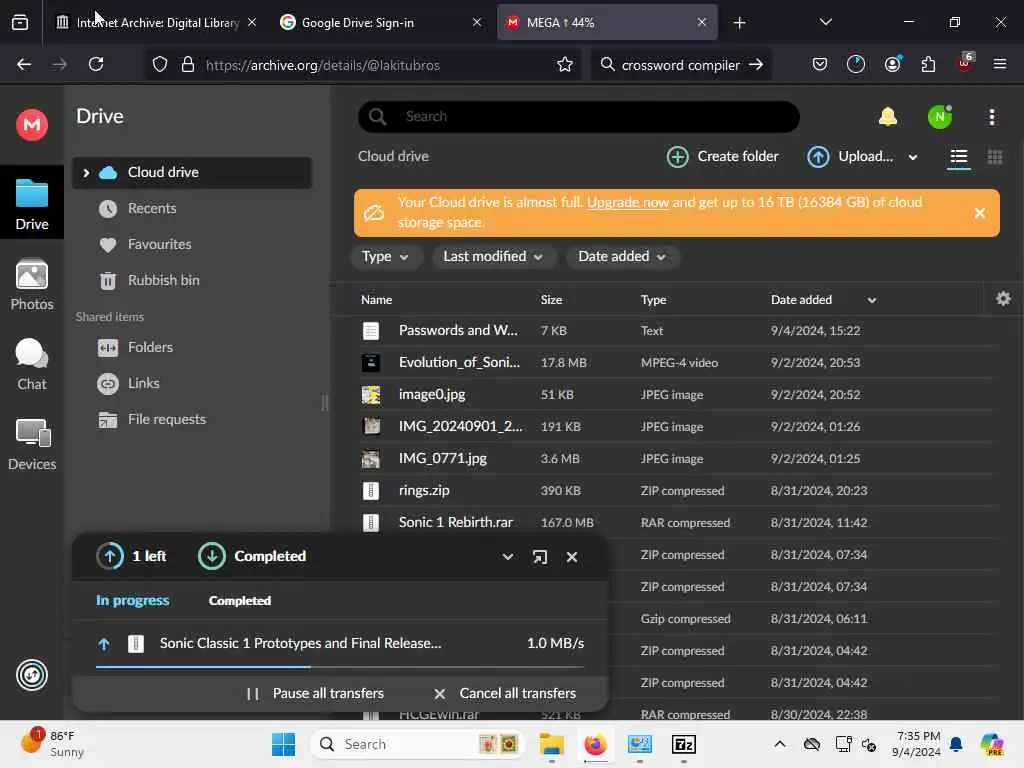1024x768 pixels.
Task: Open Favourites in sidebar
Action: [159, 244]
